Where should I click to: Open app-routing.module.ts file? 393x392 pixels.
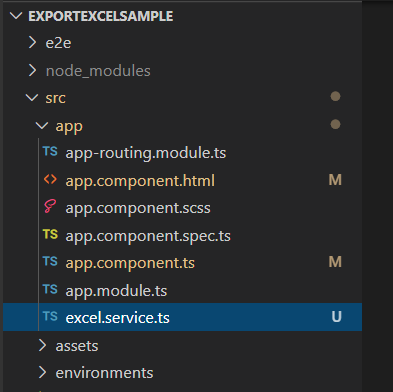[146, 153]
